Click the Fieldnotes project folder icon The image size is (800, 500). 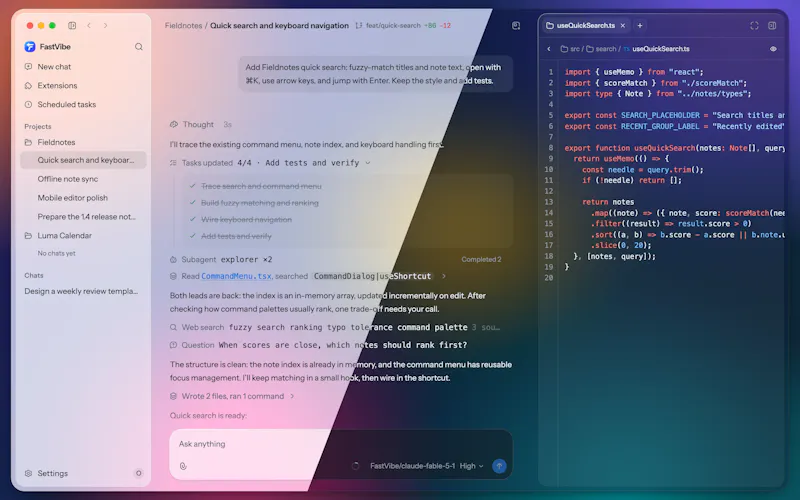[x=28, y=142]
